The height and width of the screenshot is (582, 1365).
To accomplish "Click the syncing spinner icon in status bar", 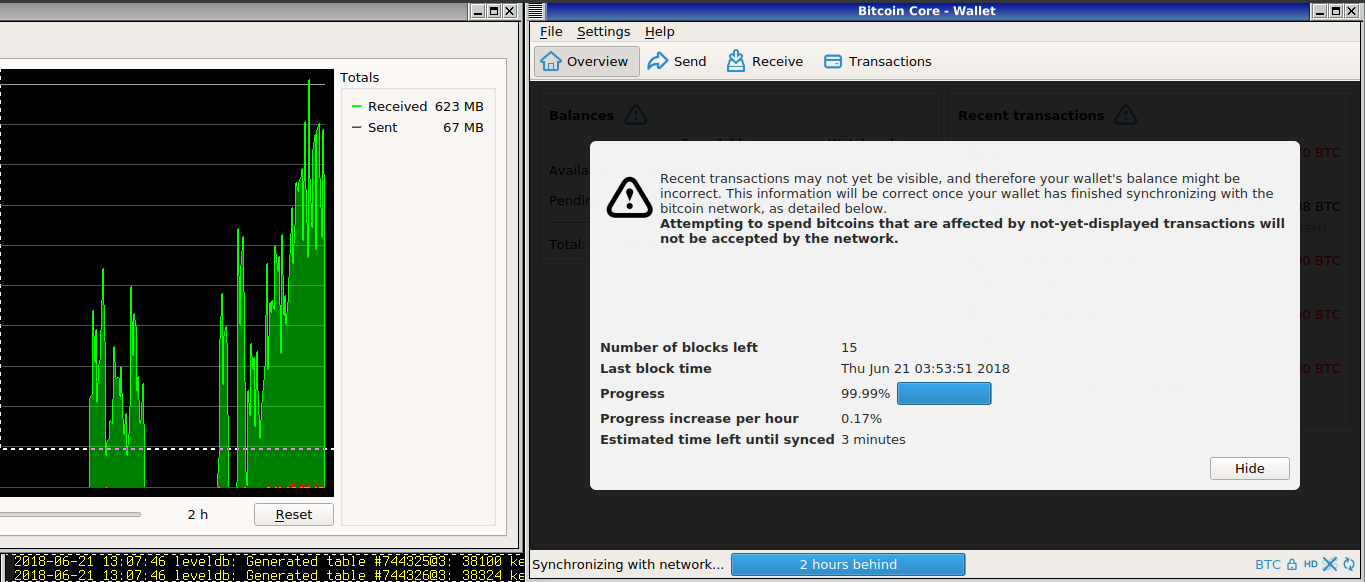I will (x=1349, y=565).
